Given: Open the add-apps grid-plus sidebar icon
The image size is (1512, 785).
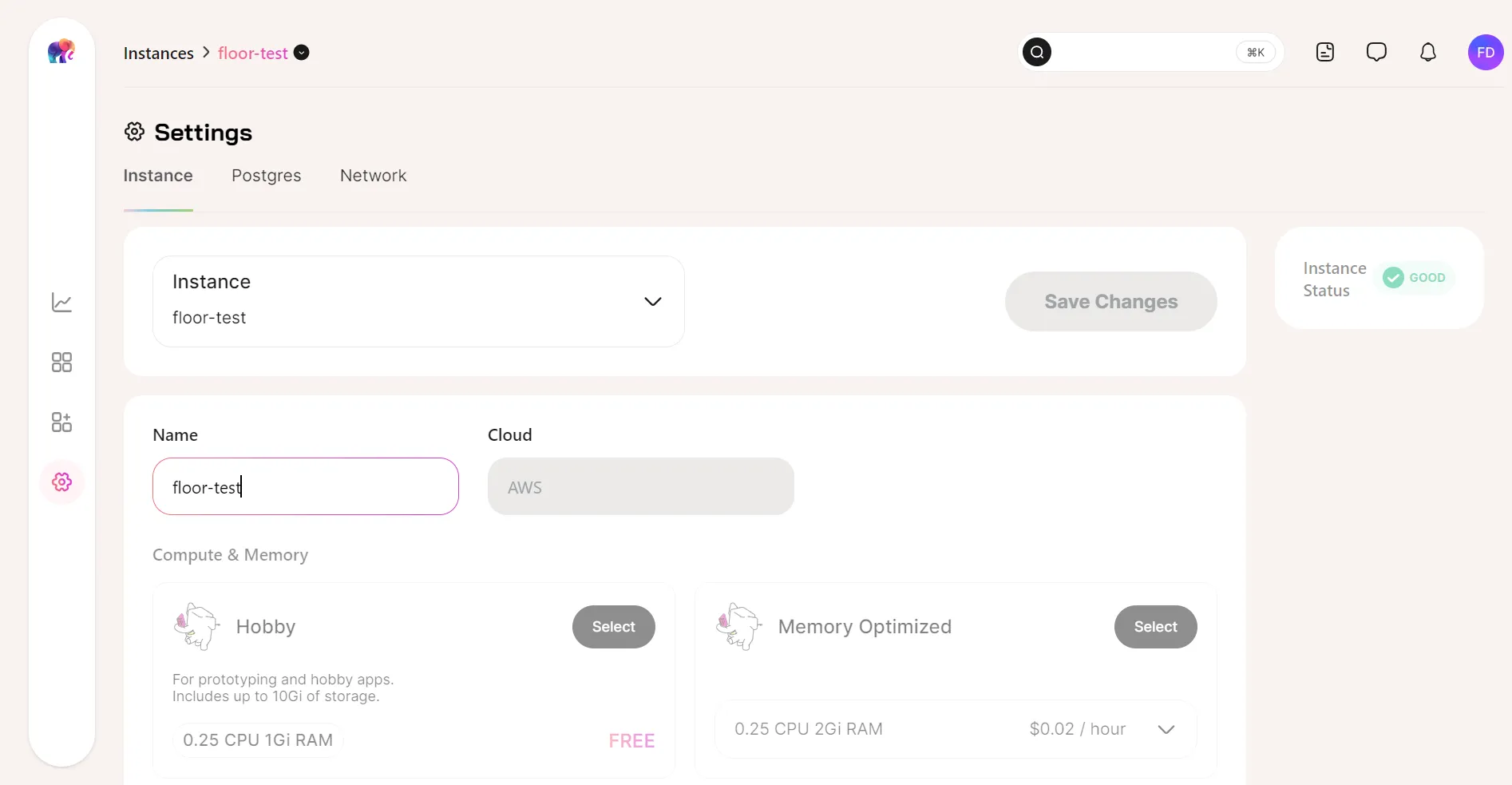Looking at the screenshot, I should tap(61, 422).
